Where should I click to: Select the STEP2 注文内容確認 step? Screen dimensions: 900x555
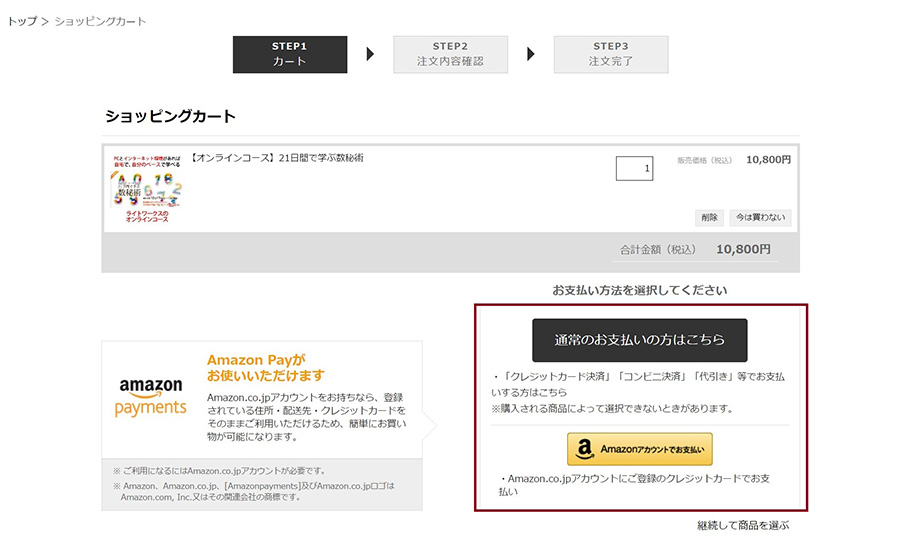451,55
